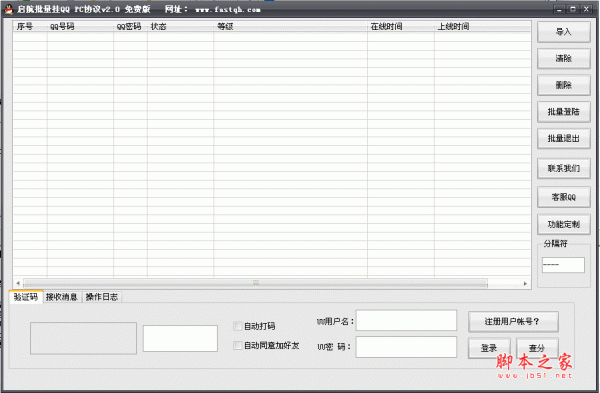600x393 pixels.
Task: Click the horizontal scrollbar left arrow
Action: (x=18, y=284)
